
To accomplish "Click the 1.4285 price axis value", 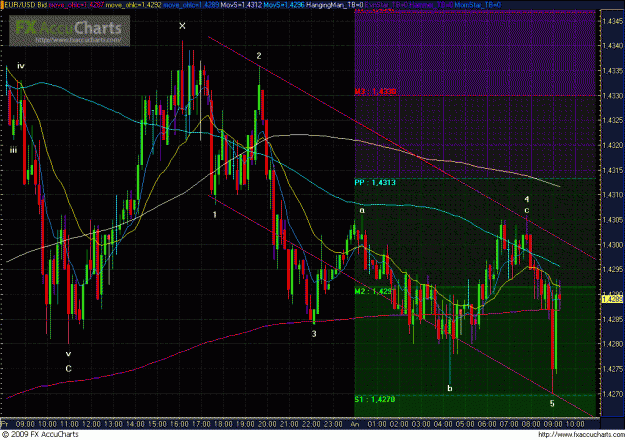I will click(x=613, y=319).
